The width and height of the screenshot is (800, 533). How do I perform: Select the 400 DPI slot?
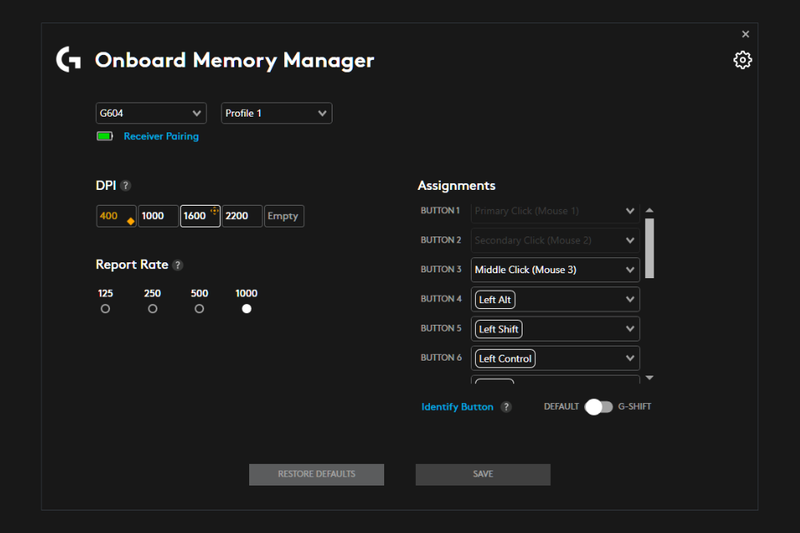(x=116, y=216)
